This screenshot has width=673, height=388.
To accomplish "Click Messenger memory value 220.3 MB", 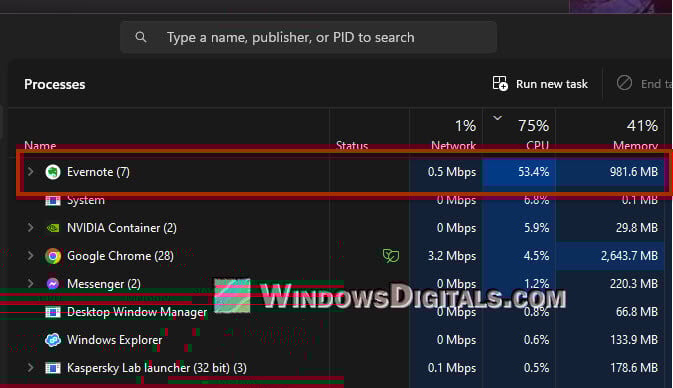I will click(634, 284).
